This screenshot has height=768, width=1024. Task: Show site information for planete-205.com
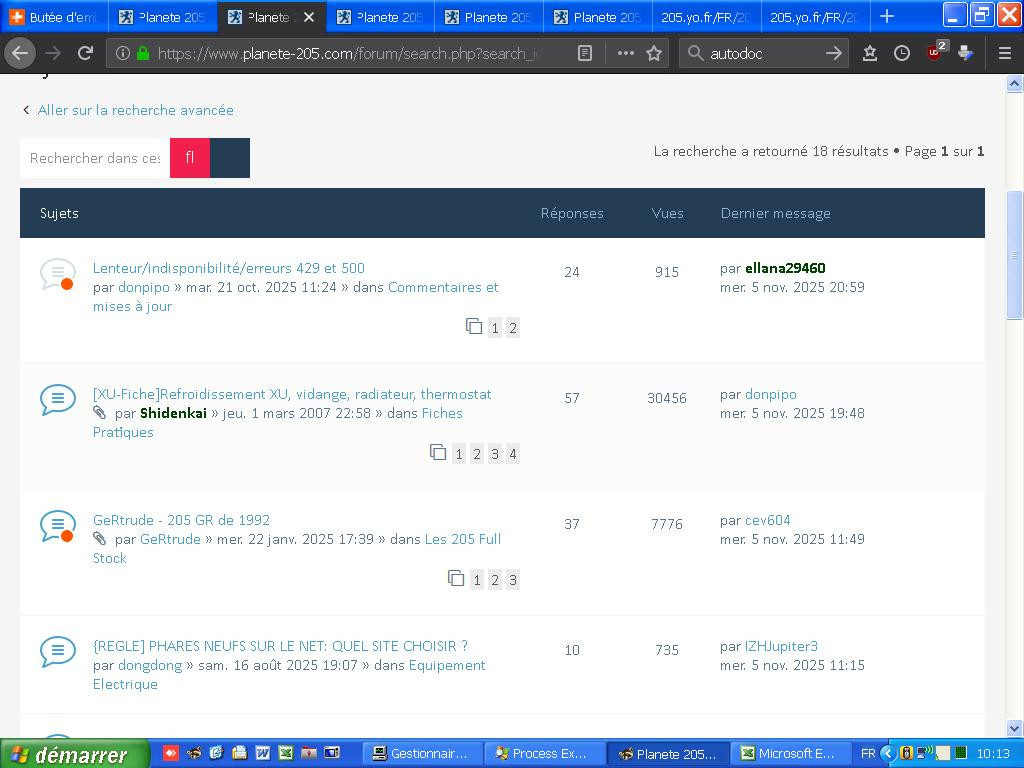[123, 53]
